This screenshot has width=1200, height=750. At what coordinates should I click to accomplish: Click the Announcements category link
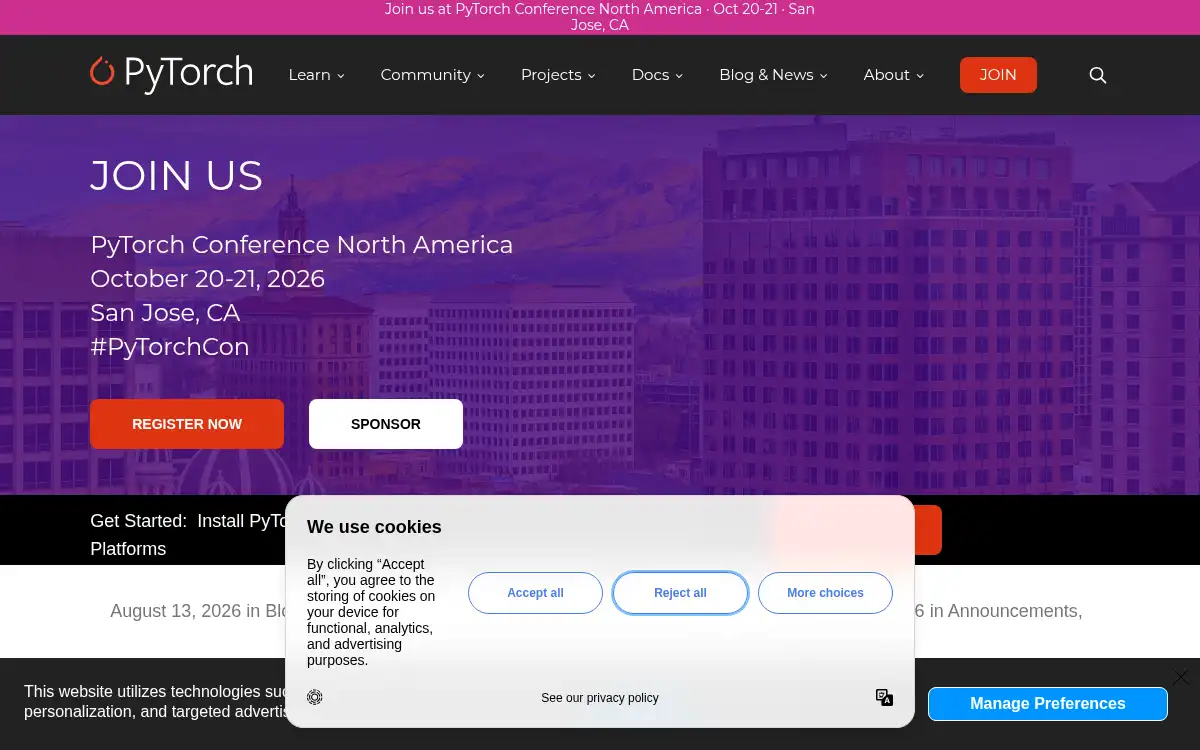1012,611
